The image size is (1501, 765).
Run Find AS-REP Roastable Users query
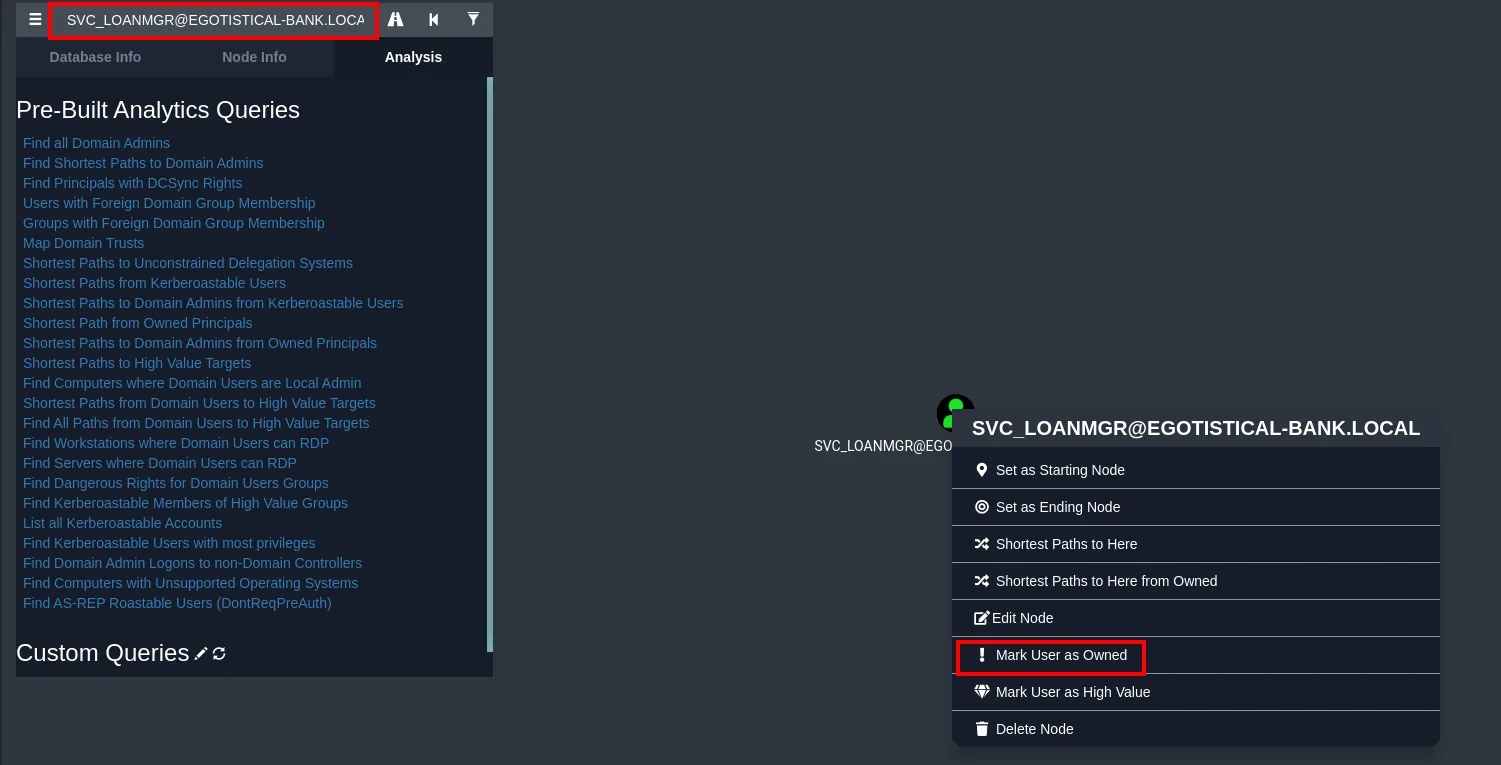tap(177, 603)
